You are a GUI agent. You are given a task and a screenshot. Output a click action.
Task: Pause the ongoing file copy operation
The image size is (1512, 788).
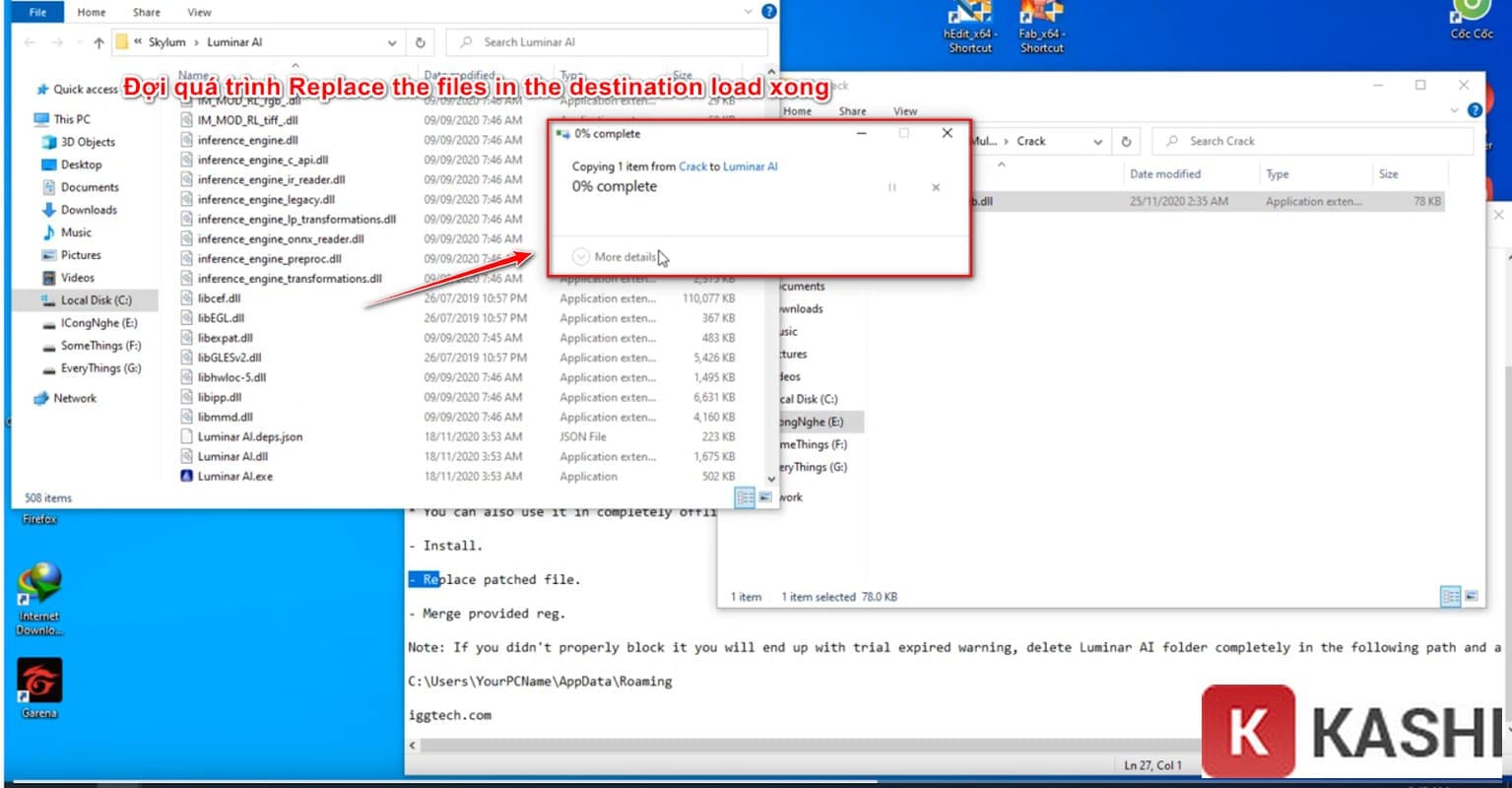tap(891, 187)
